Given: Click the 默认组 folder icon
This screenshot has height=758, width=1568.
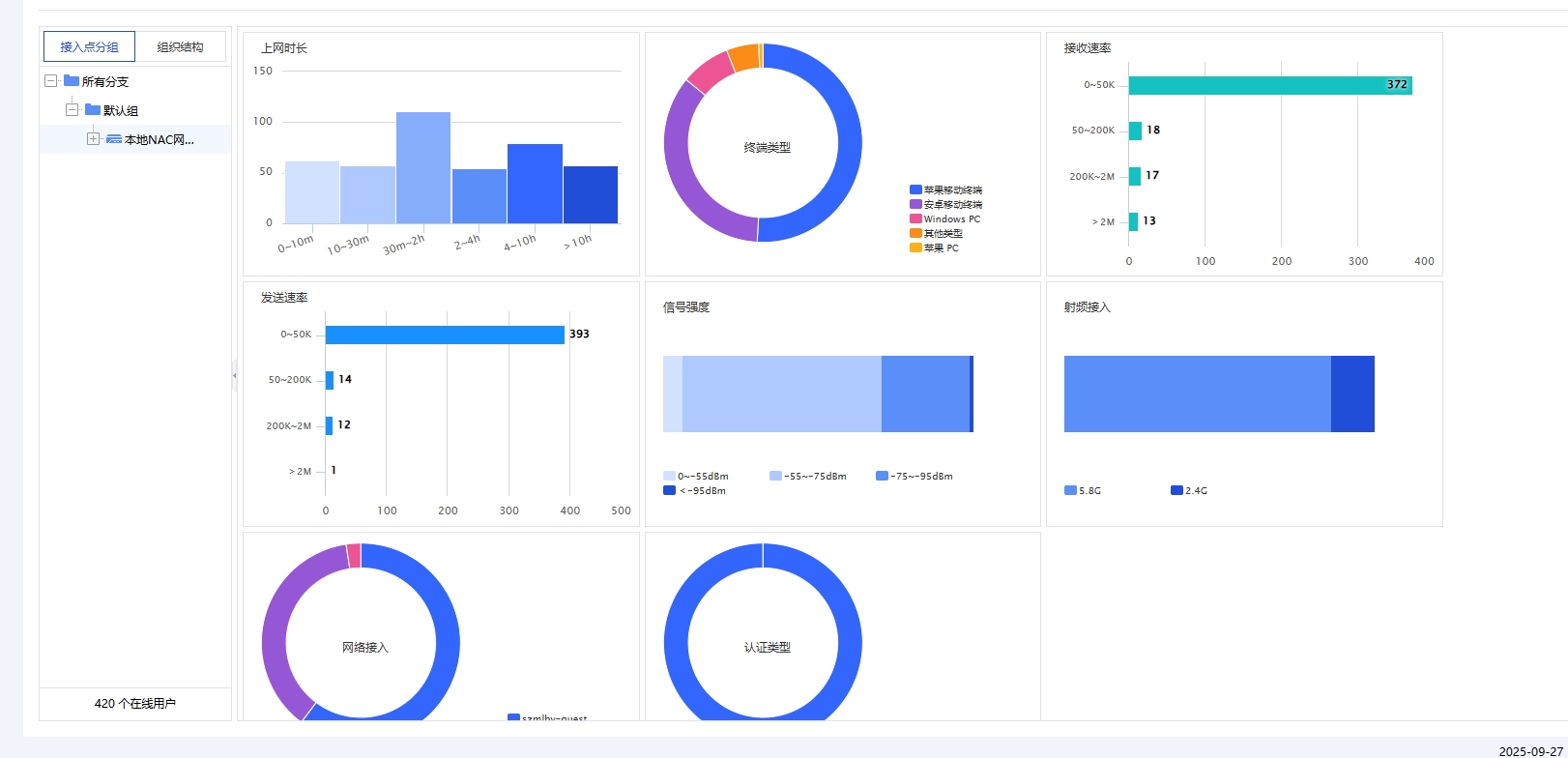Looking at the screenshot, I should coord(93,110).
